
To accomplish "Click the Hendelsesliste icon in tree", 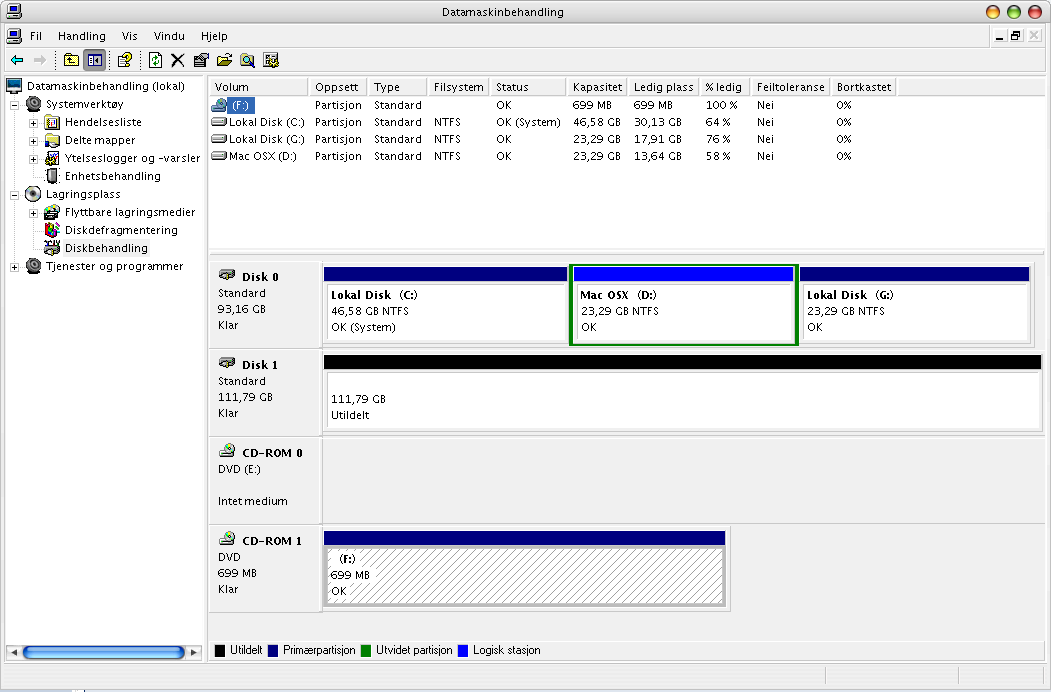I will coord(52,122).
